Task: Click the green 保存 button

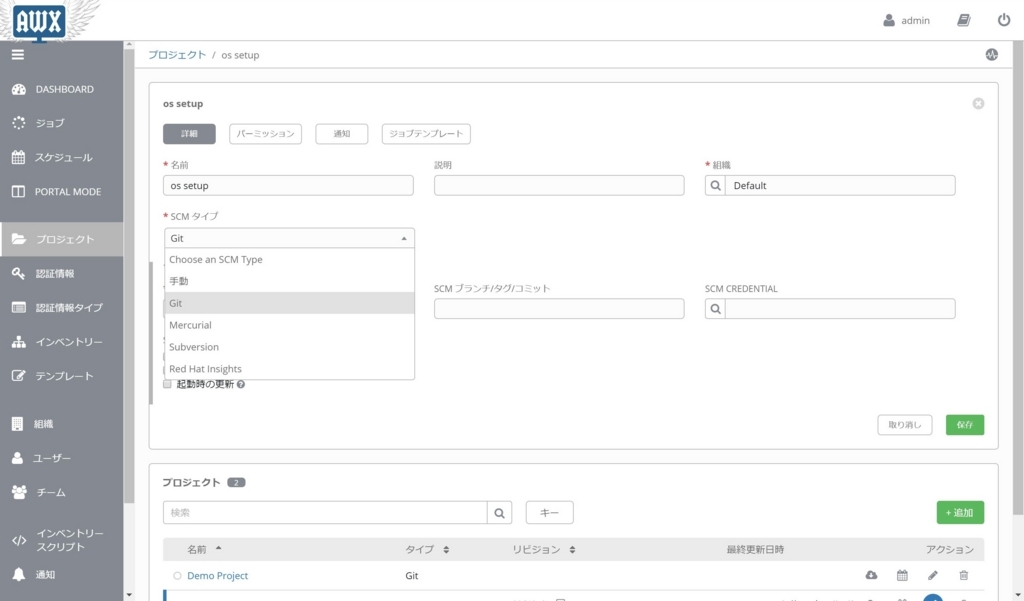Action: [x=965, y=425]
